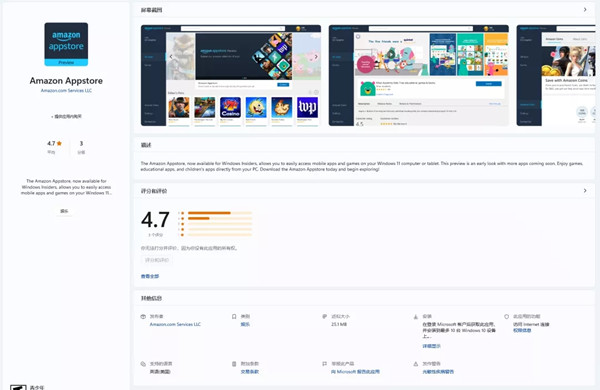
Task: Click the Amazon Appstore Preview logo icon
Action: point(66,44)
